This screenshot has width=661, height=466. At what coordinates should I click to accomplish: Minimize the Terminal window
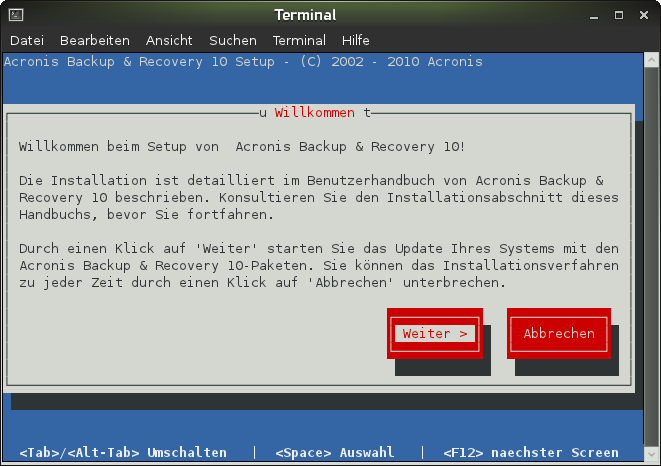click(x=594, y=16)
